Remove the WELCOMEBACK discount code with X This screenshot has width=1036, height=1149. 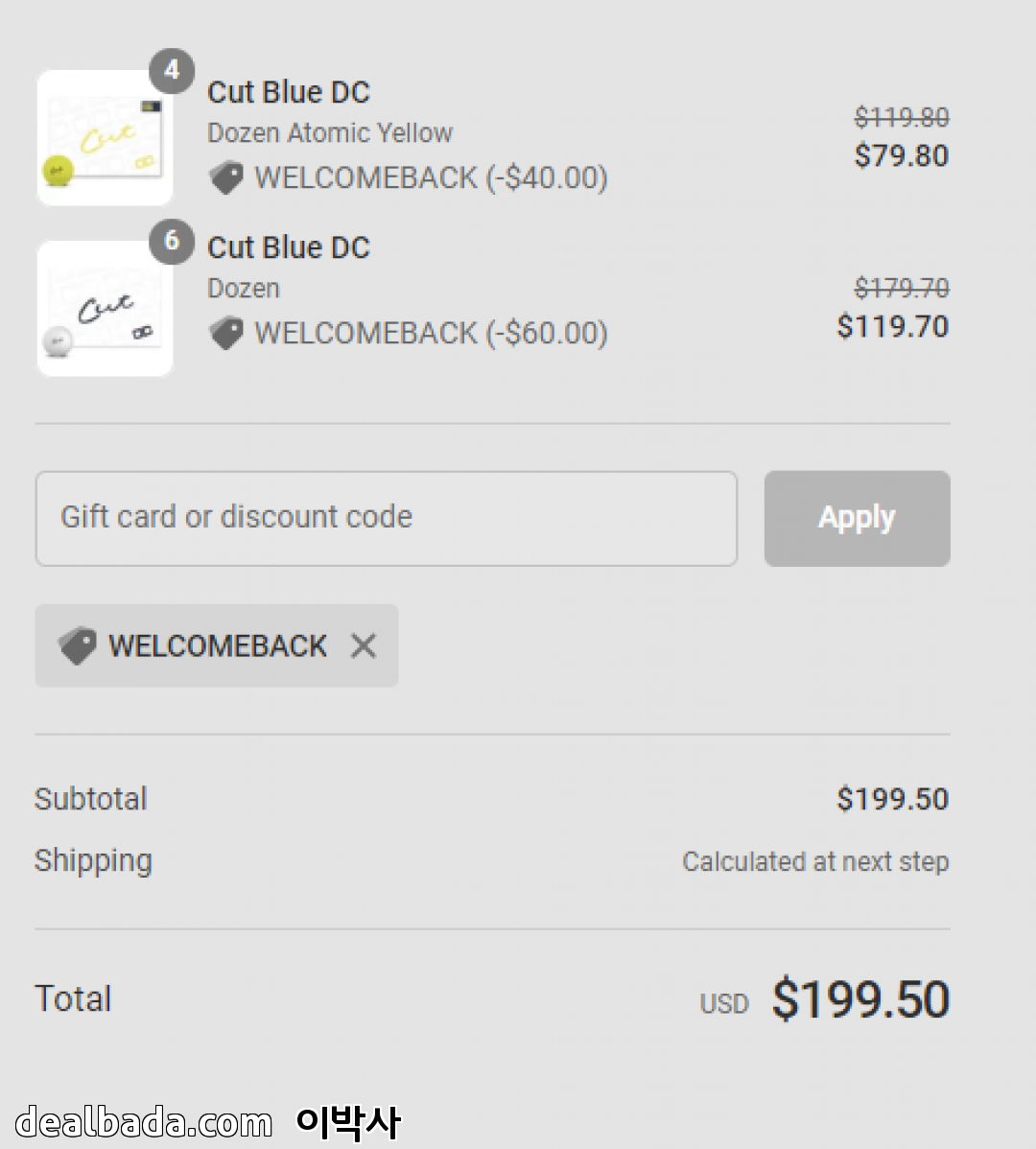click(x=364, y=645)
